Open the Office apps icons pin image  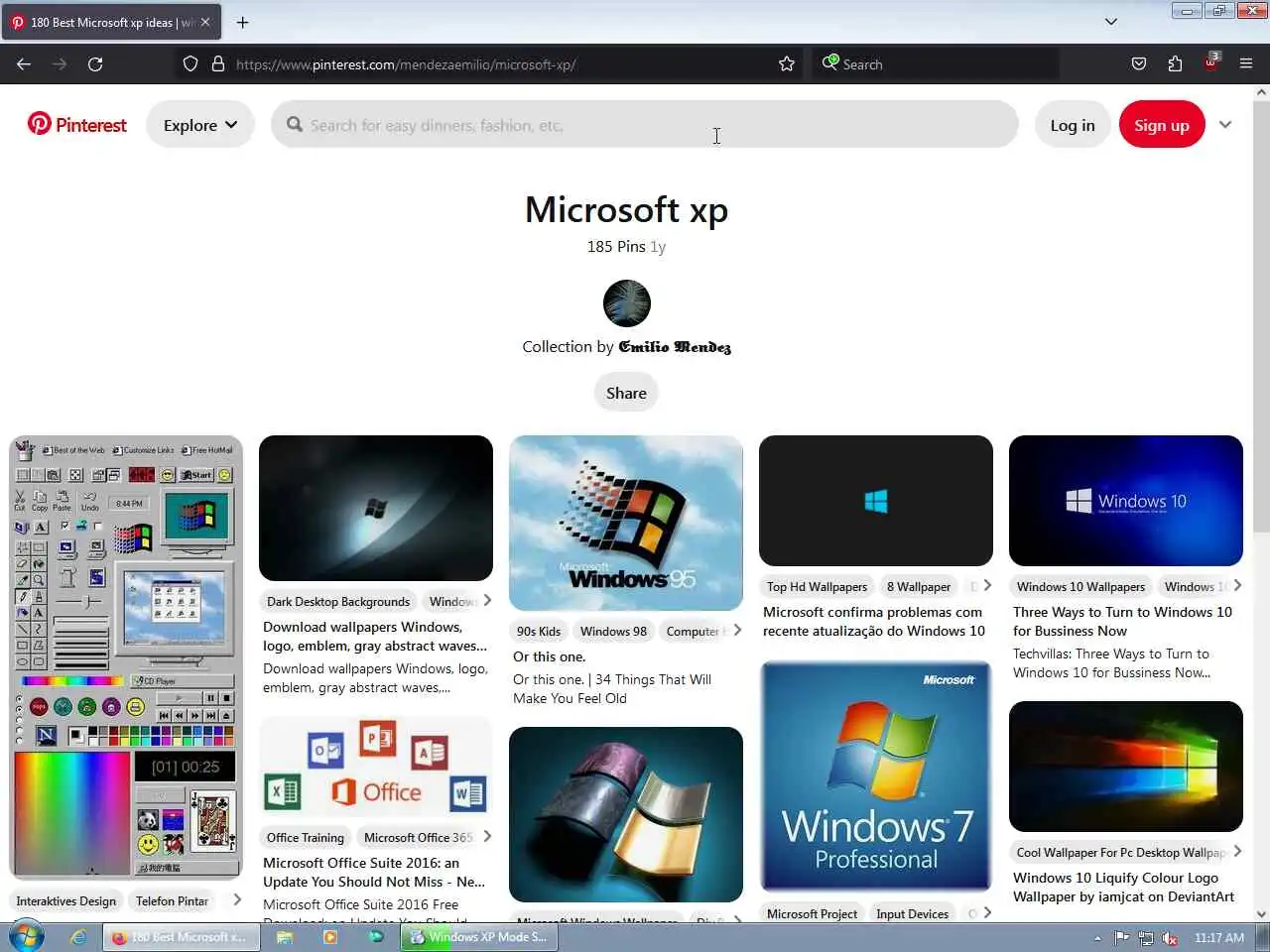click(376, 767)
